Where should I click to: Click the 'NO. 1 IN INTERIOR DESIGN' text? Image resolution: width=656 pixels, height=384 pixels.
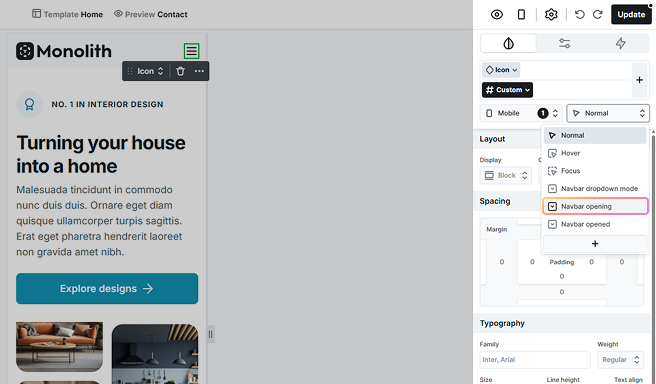click(108, 105)
